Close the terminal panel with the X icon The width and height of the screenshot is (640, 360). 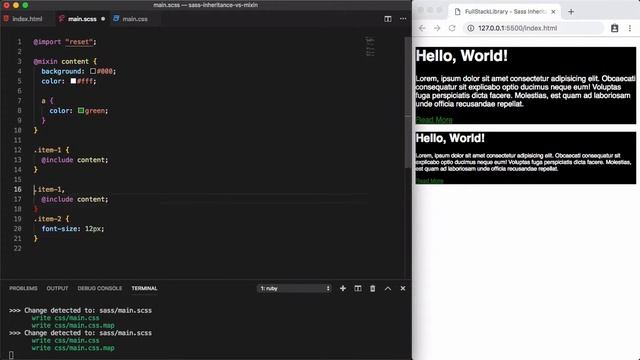pos(402,288)
